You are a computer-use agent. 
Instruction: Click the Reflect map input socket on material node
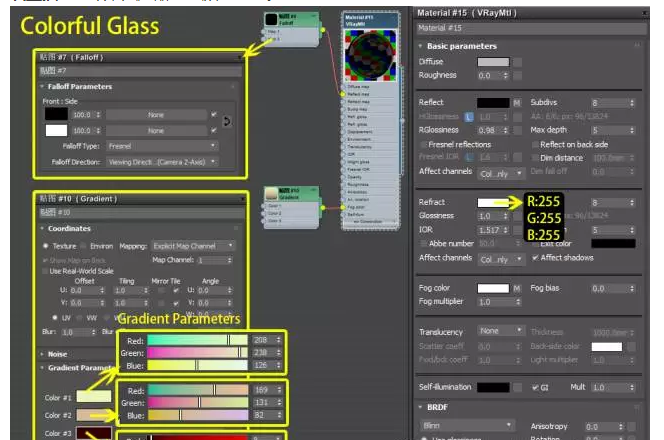click(x=344, y=95)
